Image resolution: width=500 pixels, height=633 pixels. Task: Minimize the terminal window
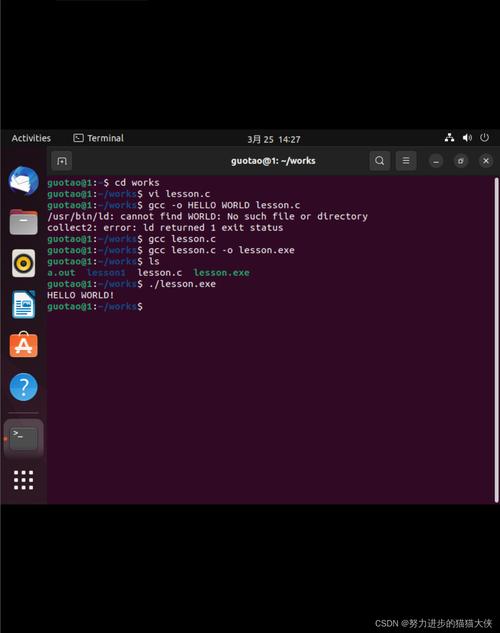point(436,161)
